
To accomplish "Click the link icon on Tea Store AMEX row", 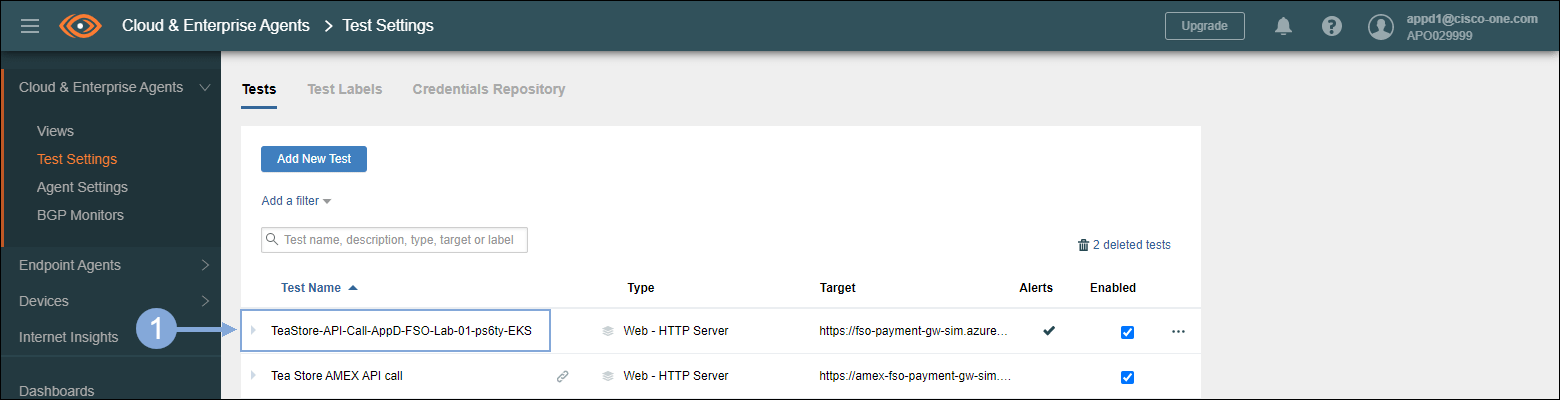I will 562,377.
